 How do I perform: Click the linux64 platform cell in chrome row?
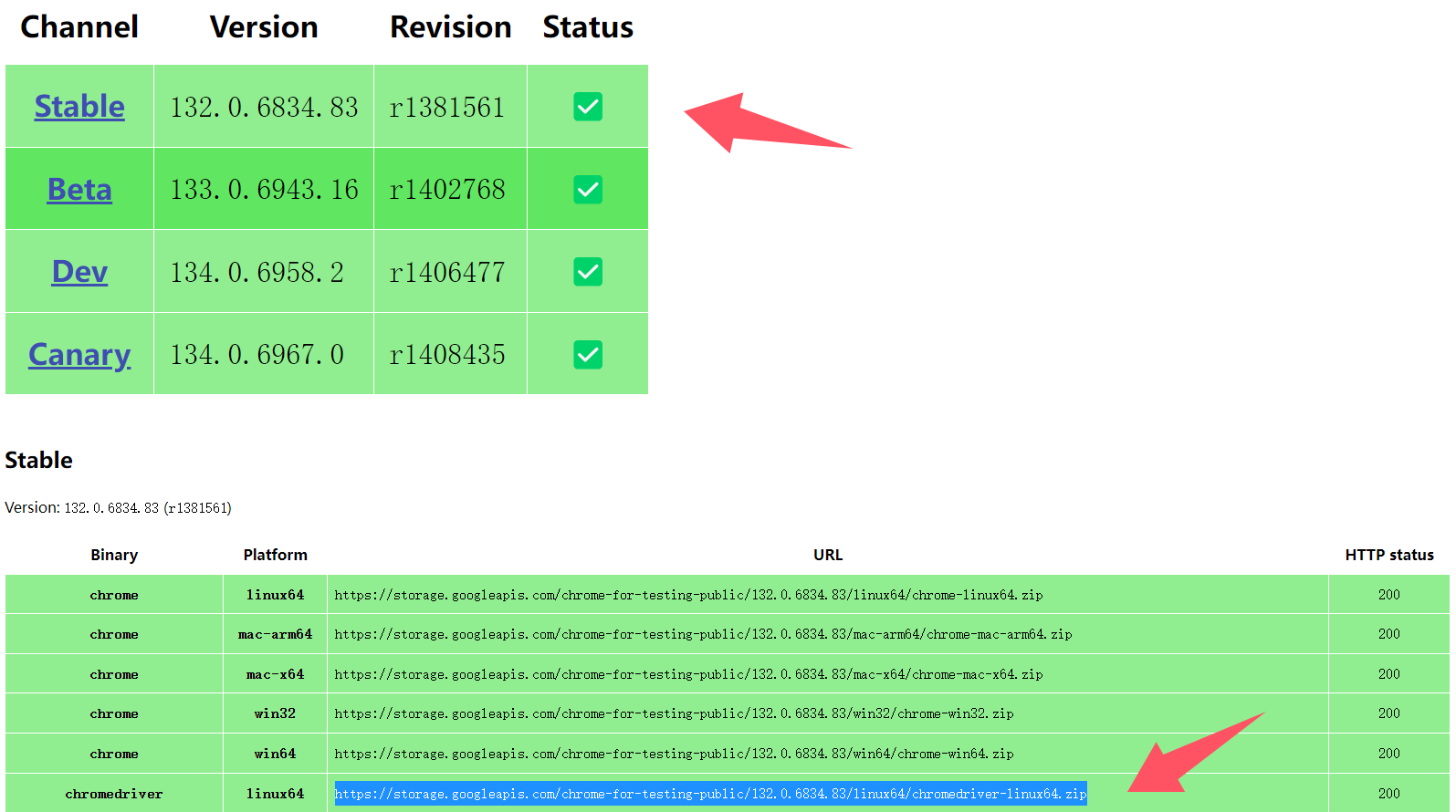point(275,595)
